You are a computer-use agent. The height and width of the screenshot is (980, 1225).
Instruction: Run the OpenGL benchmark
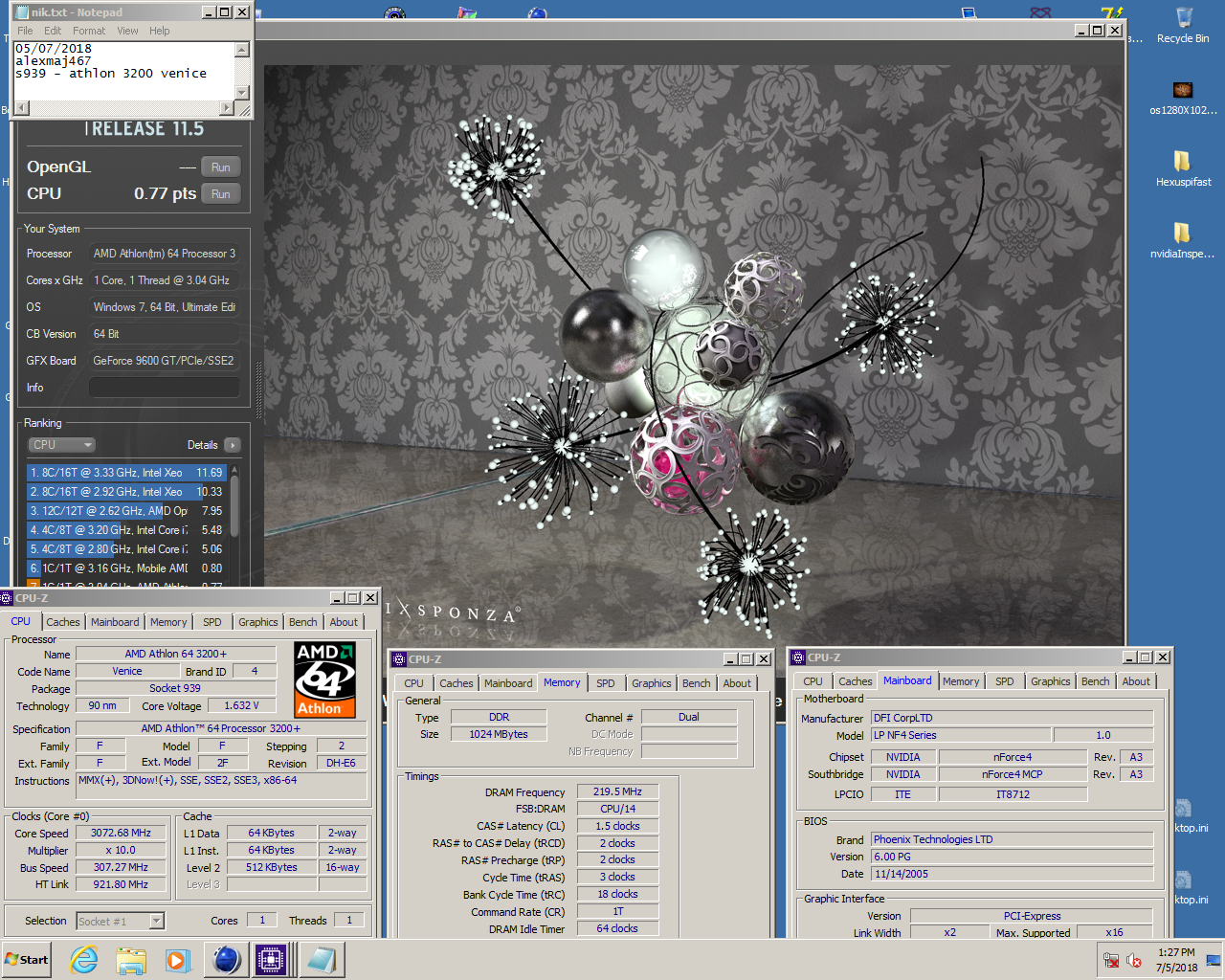221,167
